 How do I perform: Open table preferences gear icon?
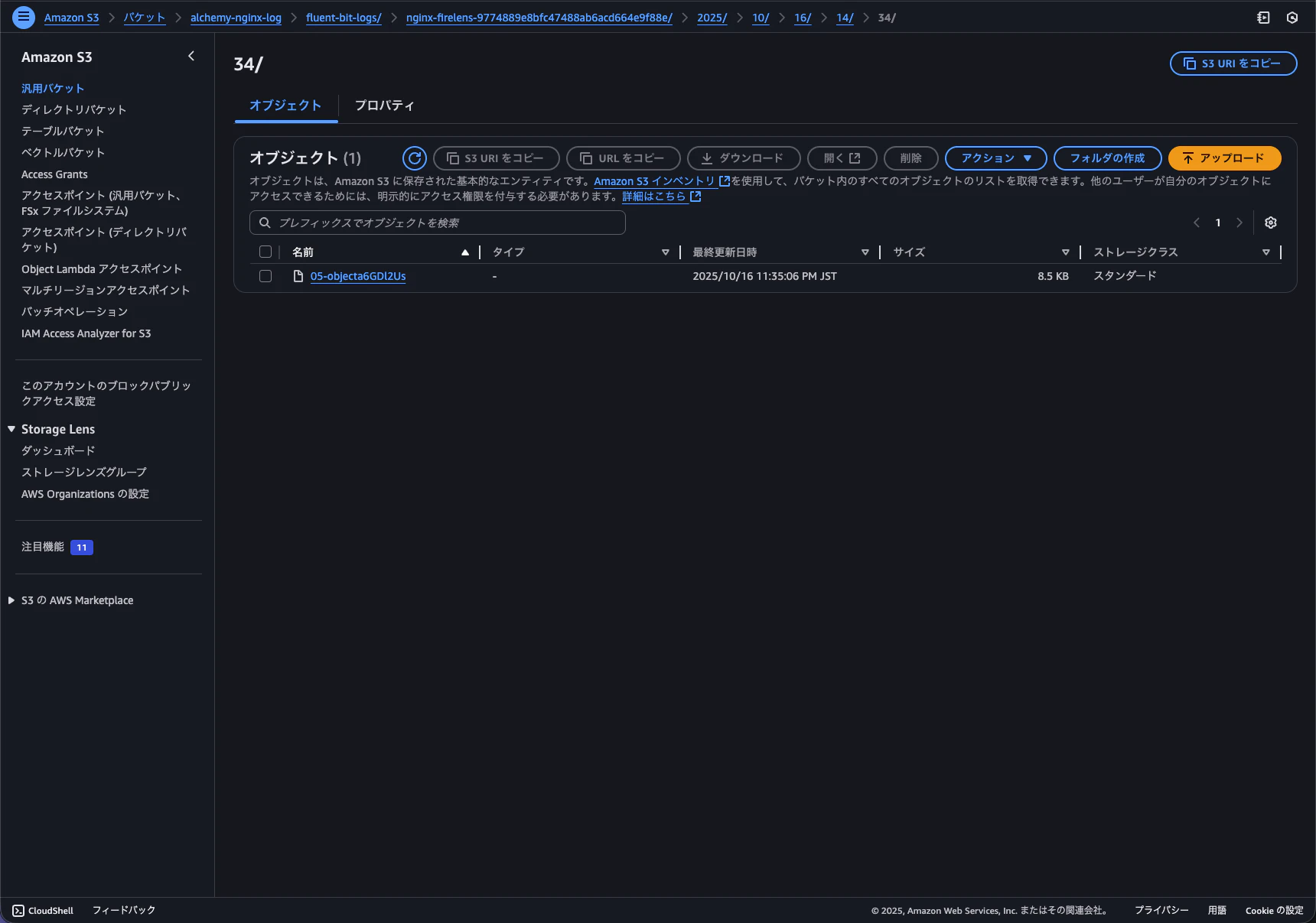pyautogui.click(x=1271, y=223)
